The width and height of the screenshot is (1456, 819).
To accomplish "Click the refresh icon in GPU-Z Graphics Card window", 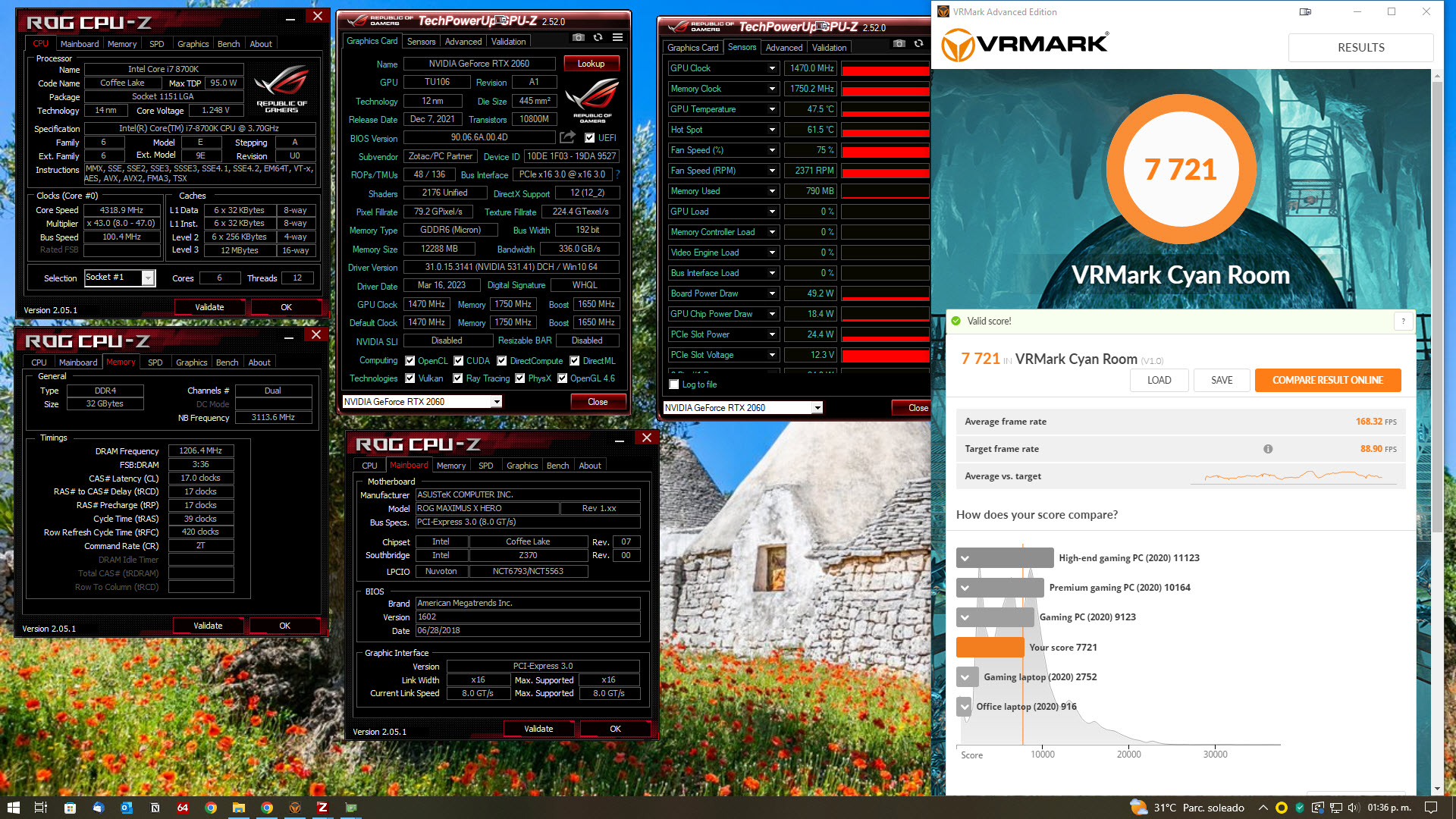I will coord(598,37).
